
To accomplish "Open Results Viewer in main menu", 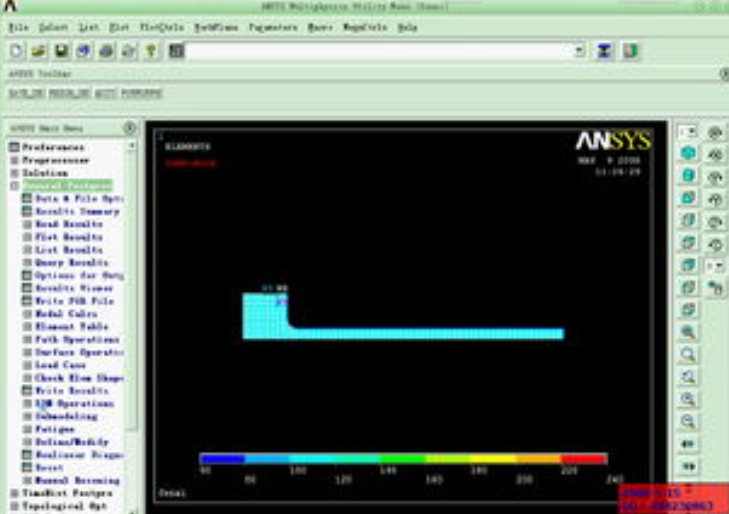I will [74, 288].
